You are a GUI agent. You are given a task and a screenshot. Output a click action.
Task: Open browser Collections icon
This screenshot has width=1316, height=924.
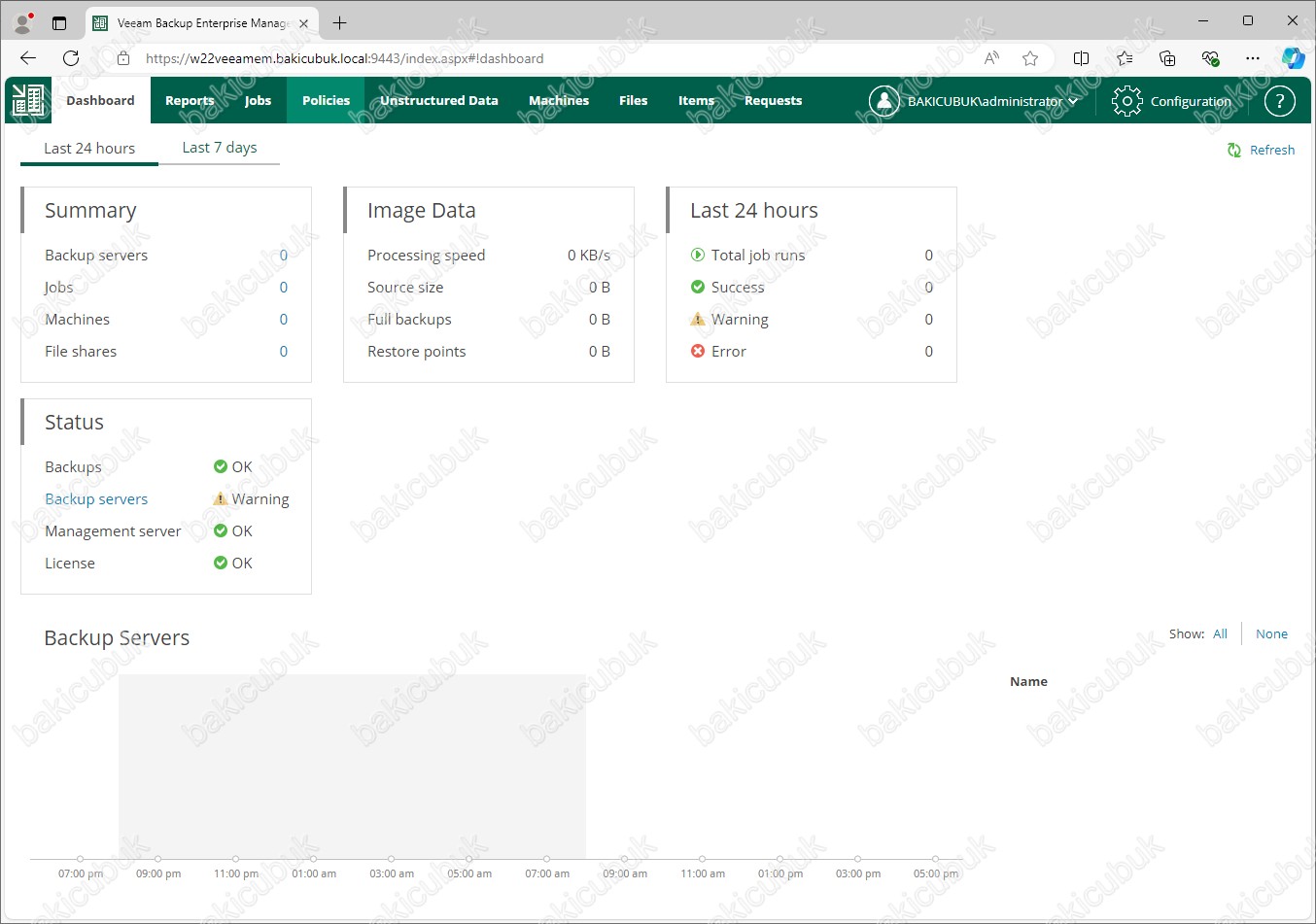[x=1167, y=58]
